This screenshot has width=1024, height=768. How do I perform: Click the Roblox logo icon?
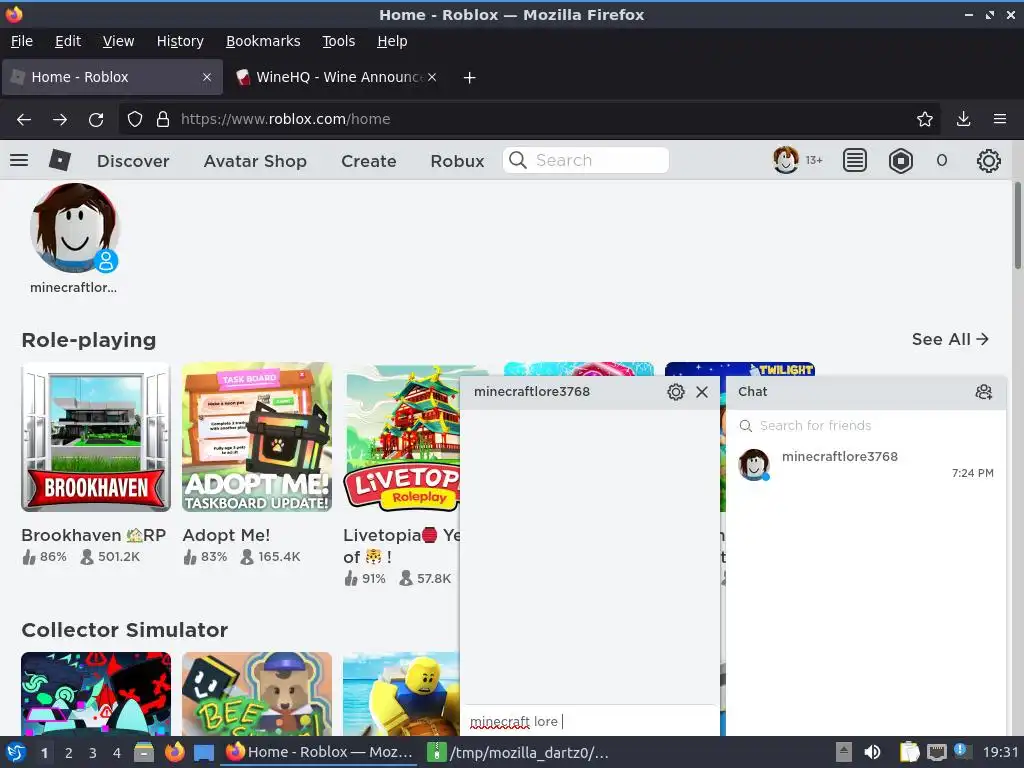pyautogui.click(x=59, y=160)
